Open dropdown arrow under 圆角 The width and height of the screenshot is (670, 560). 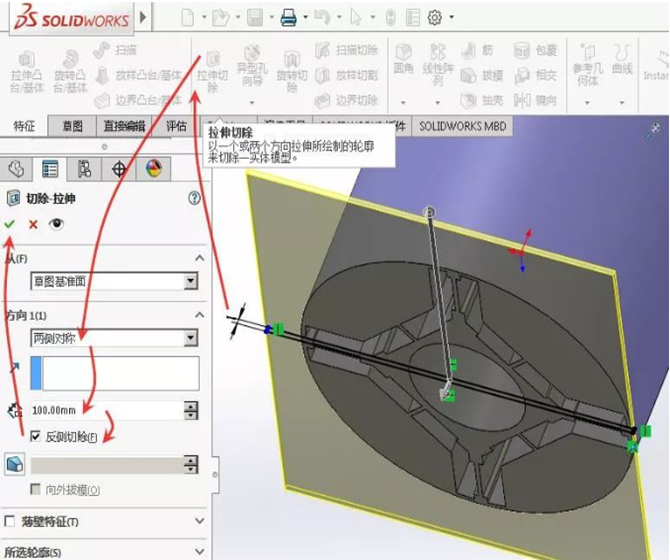[403, 103]
